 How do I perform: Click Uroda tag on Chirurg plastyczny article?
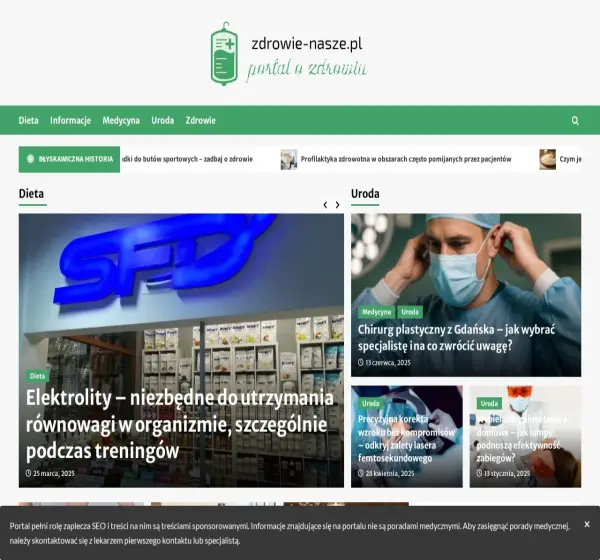tap(410, 312)
